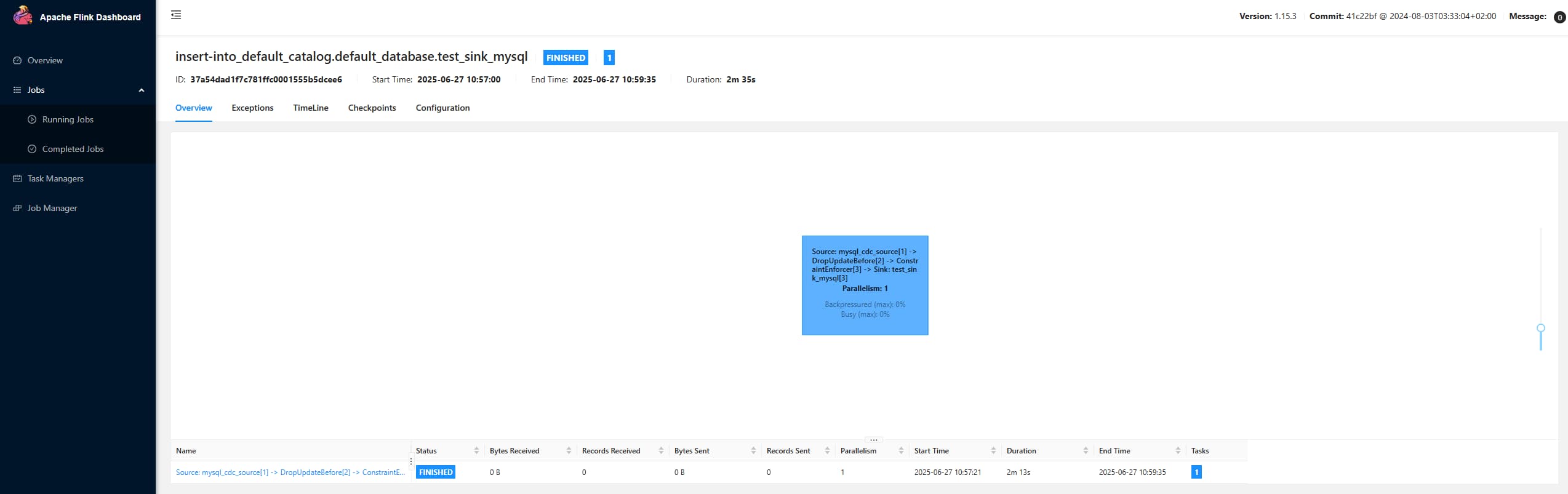Sort the table by Start Time
The width and height of the screenshot is (1568, 494).
[x=993, y=451]
